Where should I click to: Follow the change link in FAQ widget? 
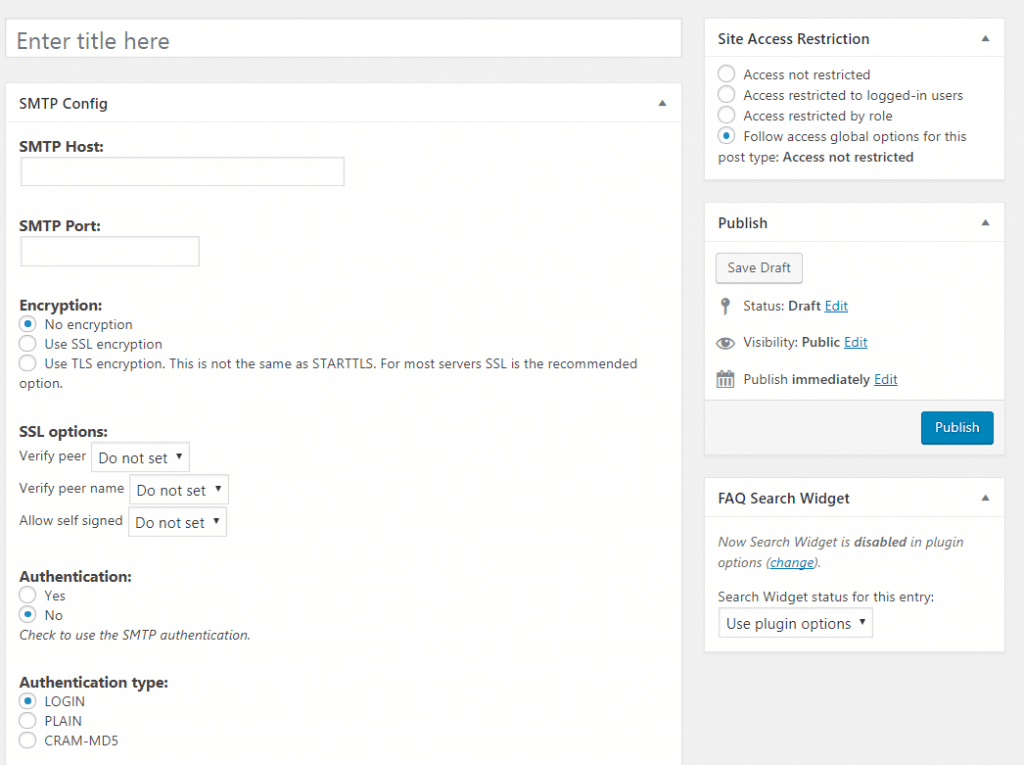[791, 563]
